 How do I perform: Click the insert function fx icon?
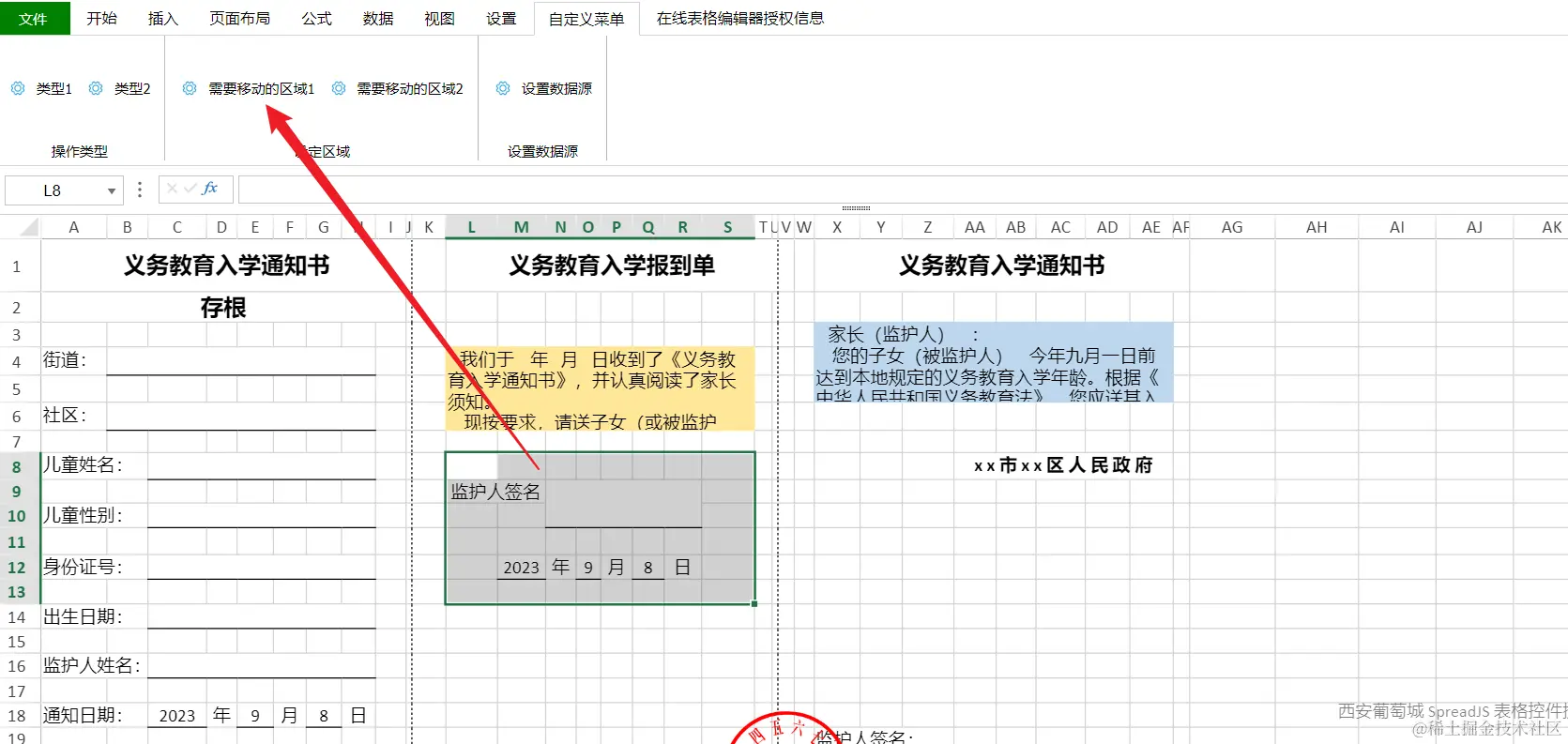pyautogui.click(x=210, y=189)
